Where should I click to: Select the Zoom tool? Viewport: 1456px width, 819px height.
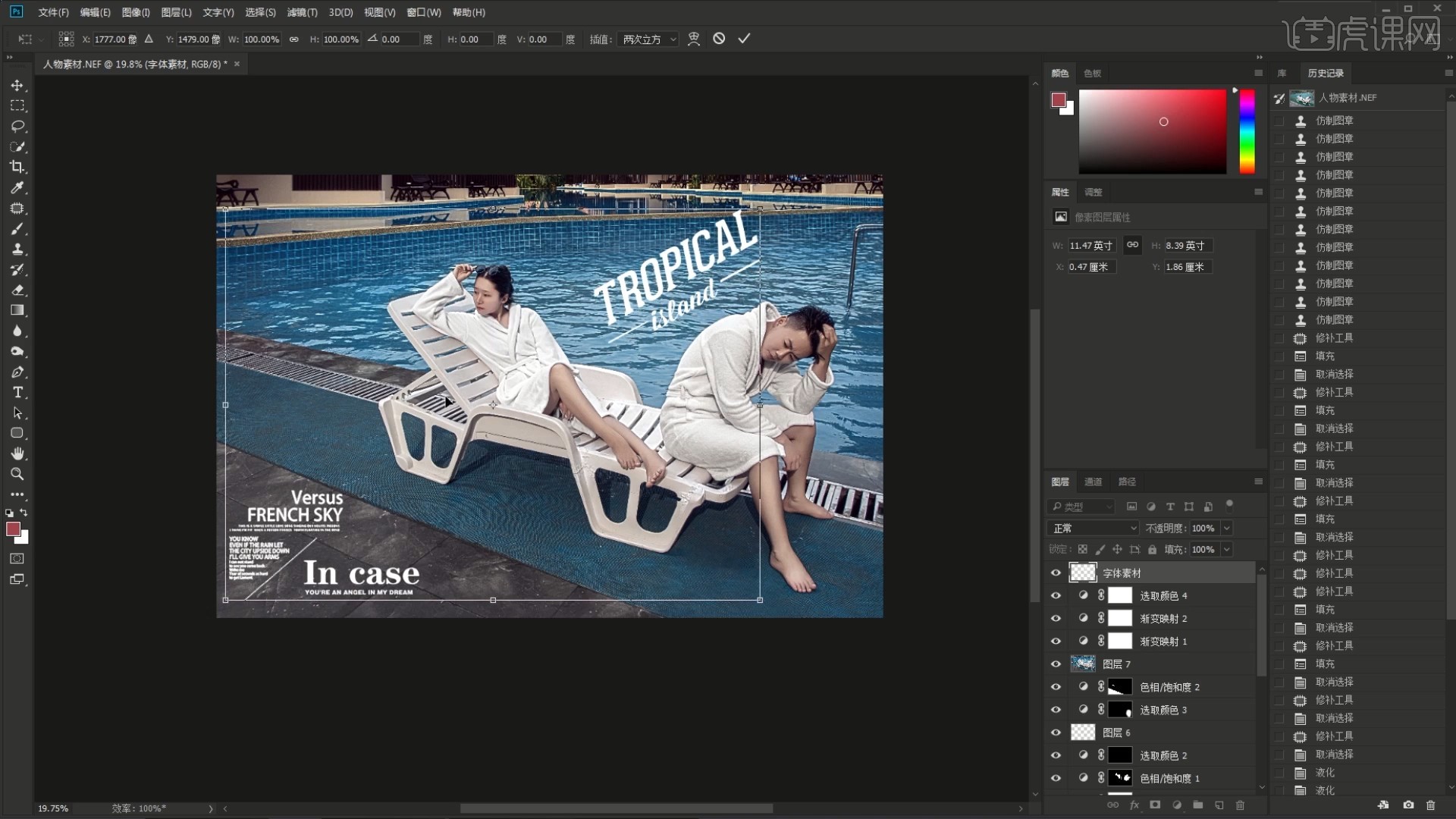[x=17, y=475]
